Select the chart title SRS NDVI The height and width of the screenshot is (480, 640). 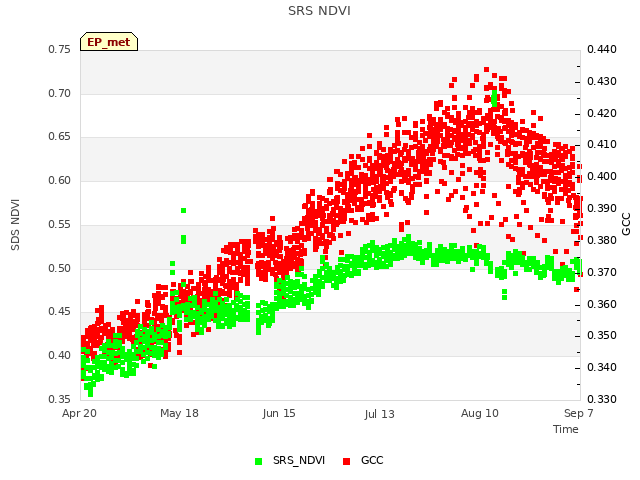click(319, 11)
